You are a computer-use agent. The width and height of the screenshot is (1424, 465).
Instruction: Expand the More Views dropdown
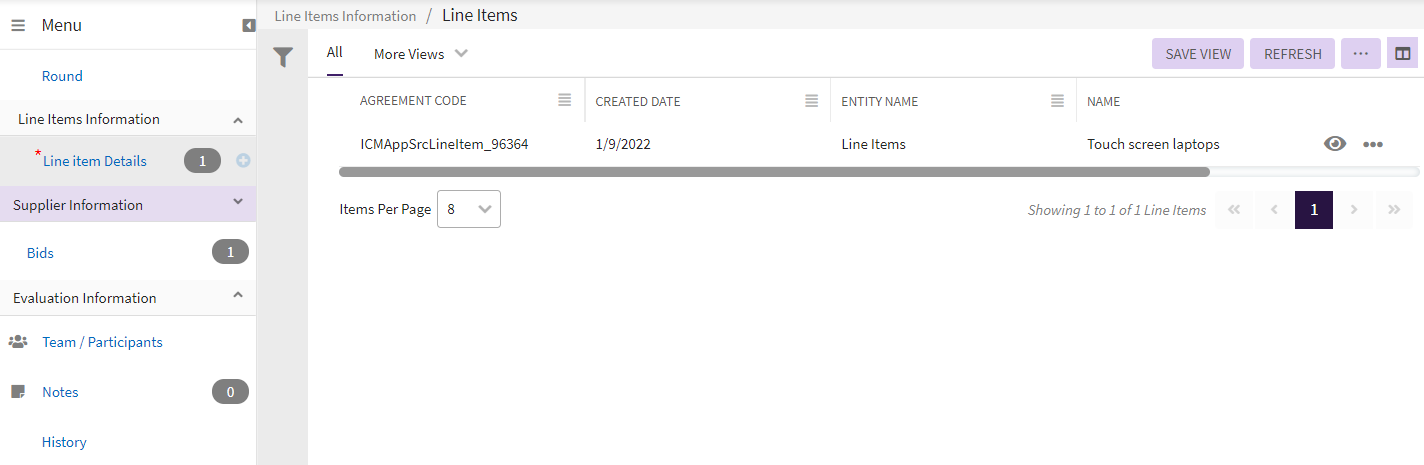coord(420,54)
